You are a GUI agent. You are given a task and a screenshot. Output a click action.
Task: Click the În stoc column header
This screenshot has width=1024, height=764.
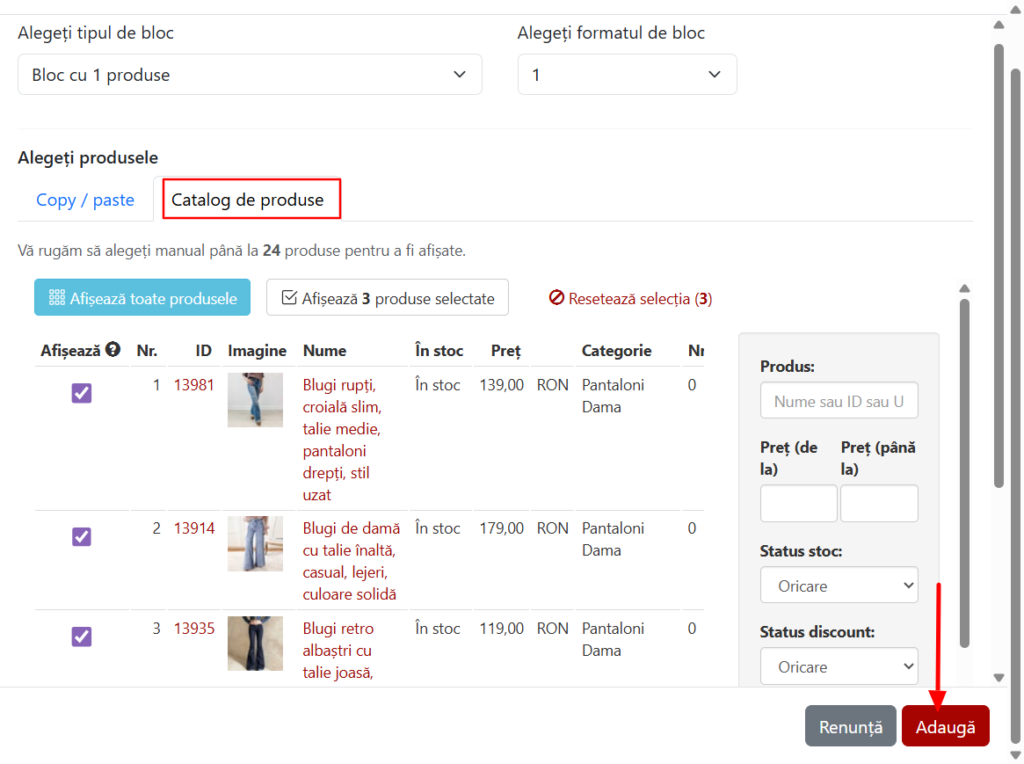[x=439, y=351]
